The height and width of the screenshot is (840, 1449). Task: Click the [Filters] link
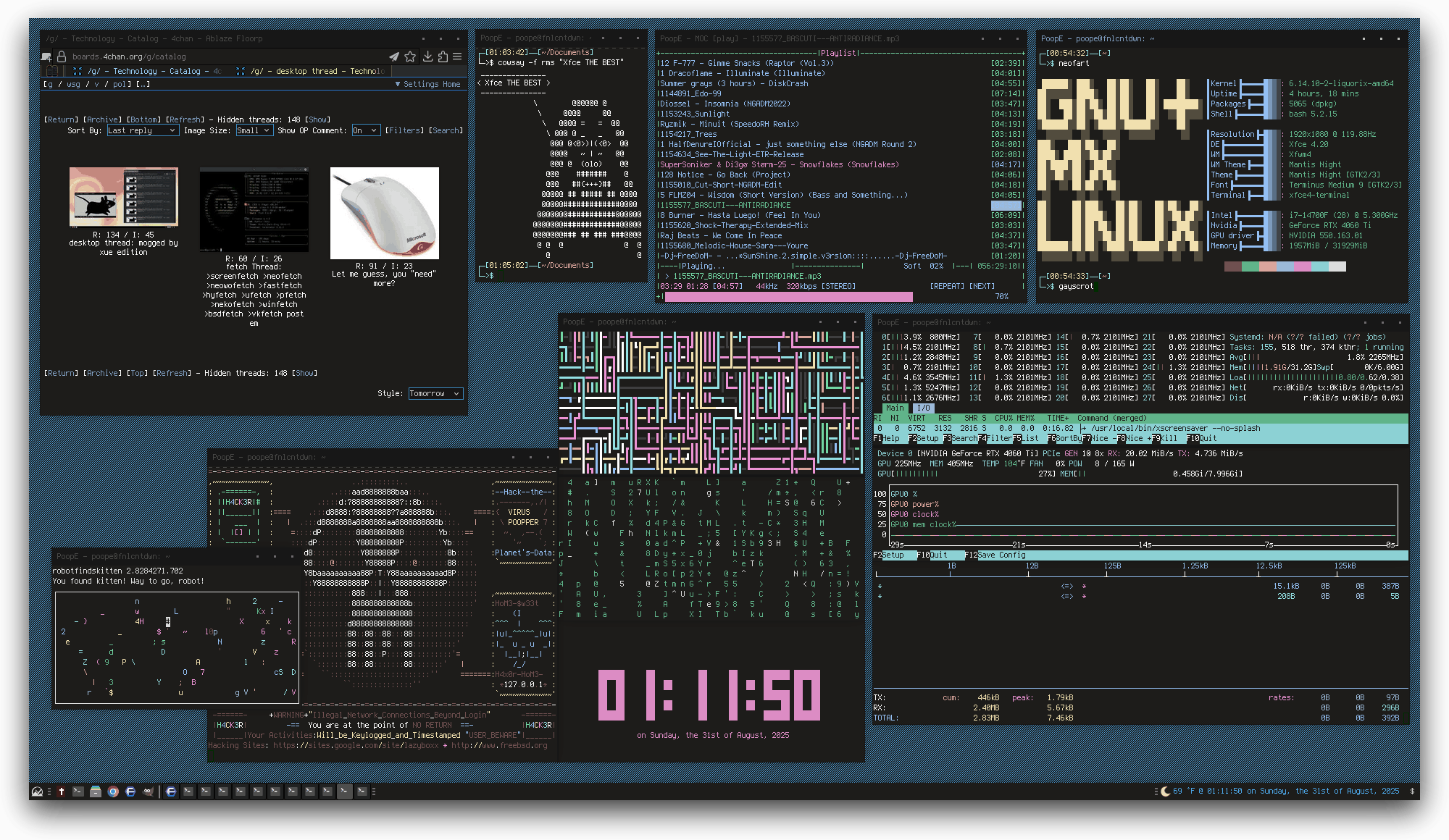[x=404, y=130]
